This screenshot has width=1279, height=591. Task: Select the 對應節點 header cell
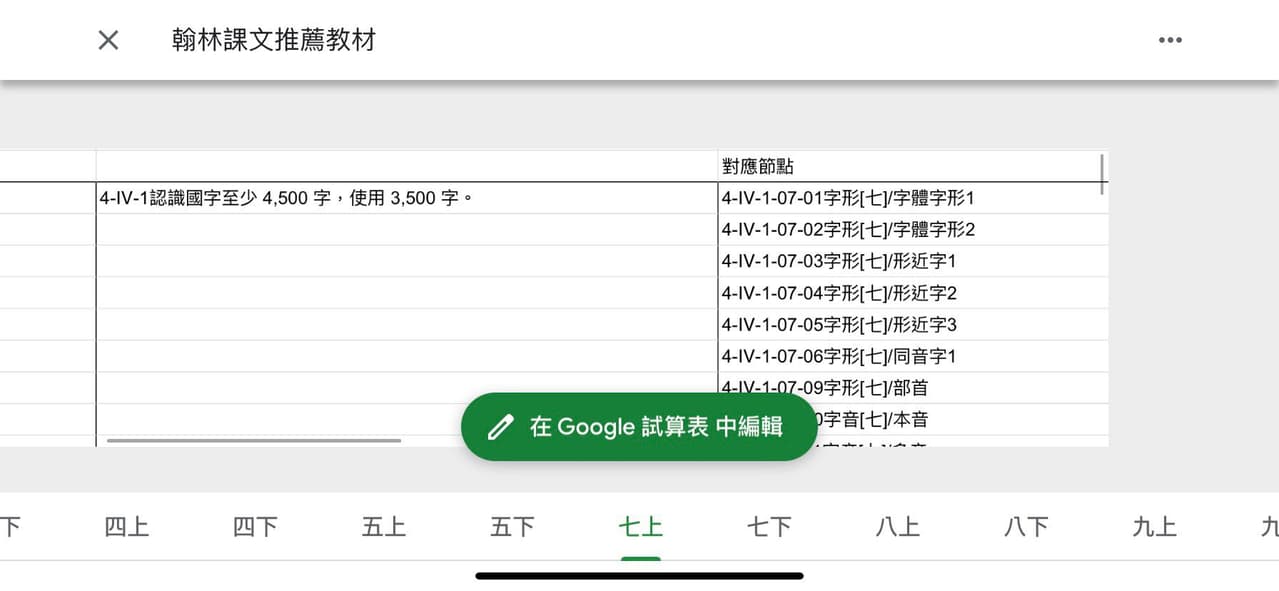912,166
